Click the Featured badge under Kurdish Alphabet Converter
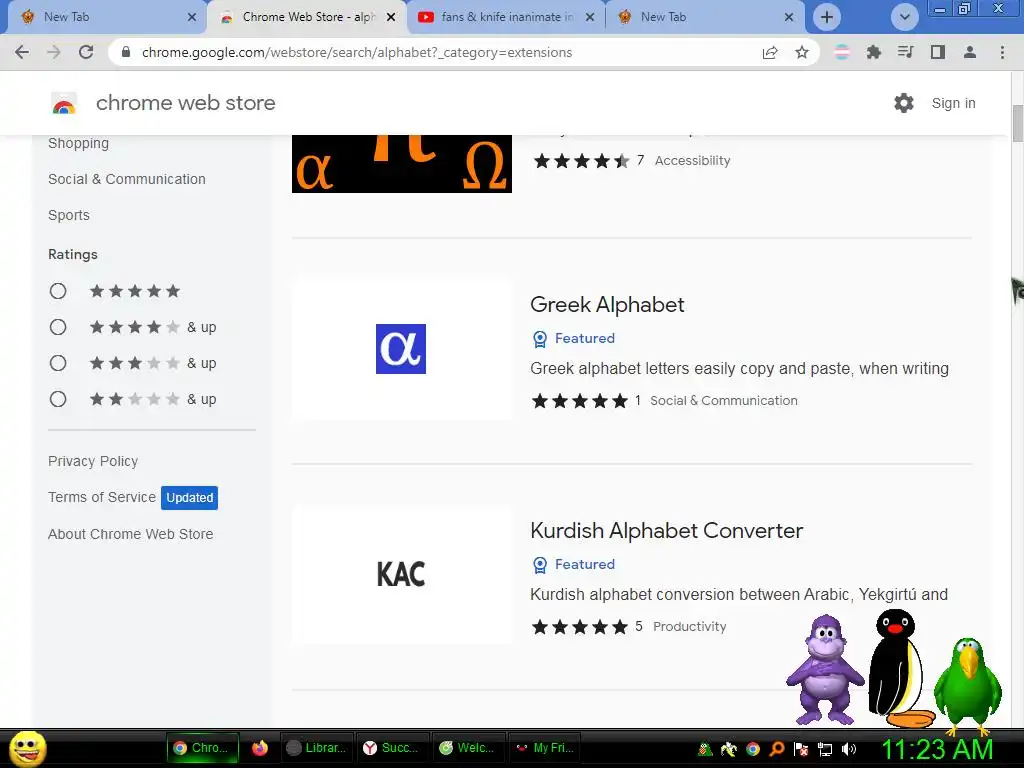Image resolution: width=1024 pixels, height=768 pixels. tap(575, 564)
